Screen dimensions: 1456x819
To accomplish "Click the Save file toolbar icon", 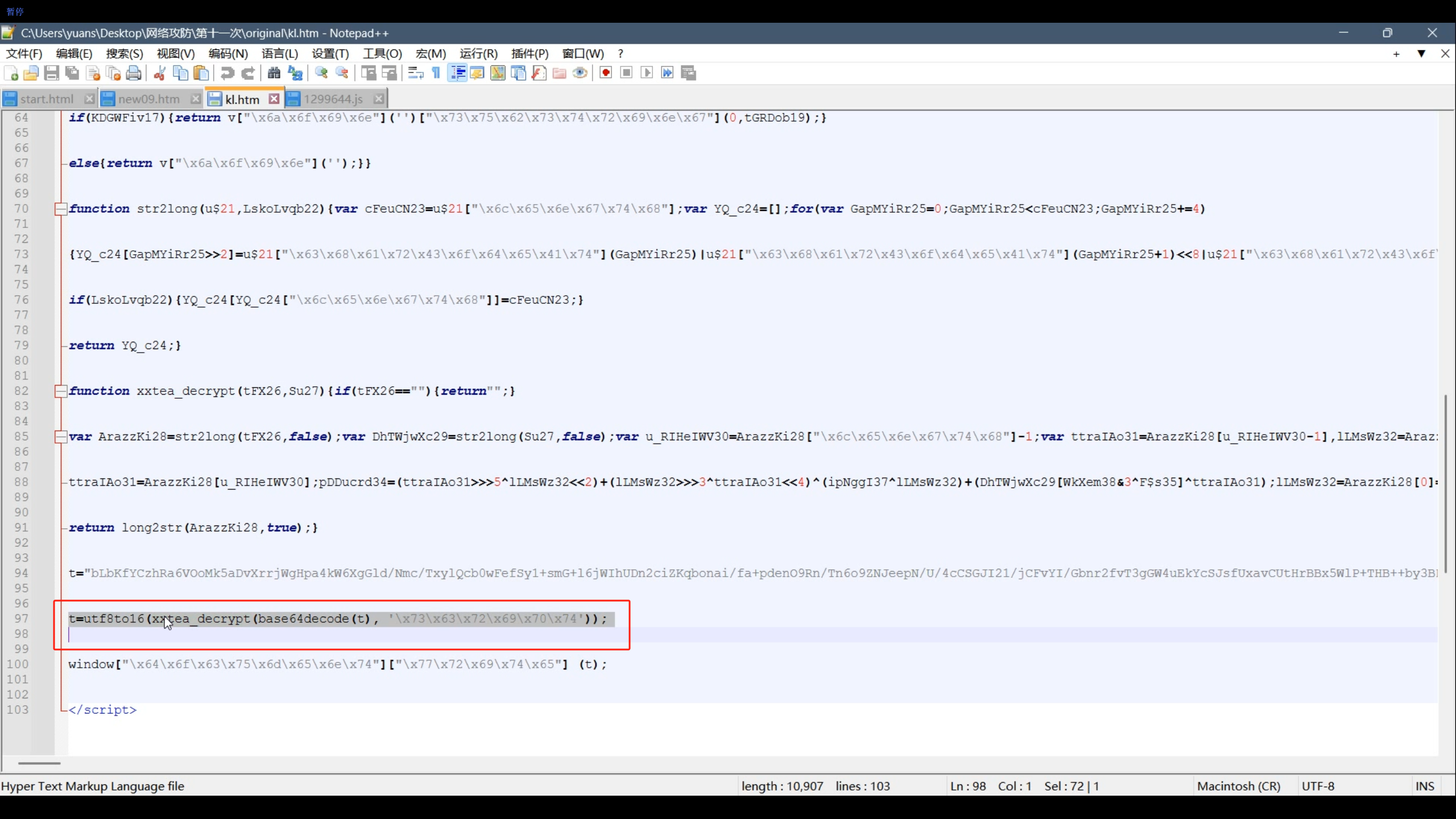I will pos(52,73).
